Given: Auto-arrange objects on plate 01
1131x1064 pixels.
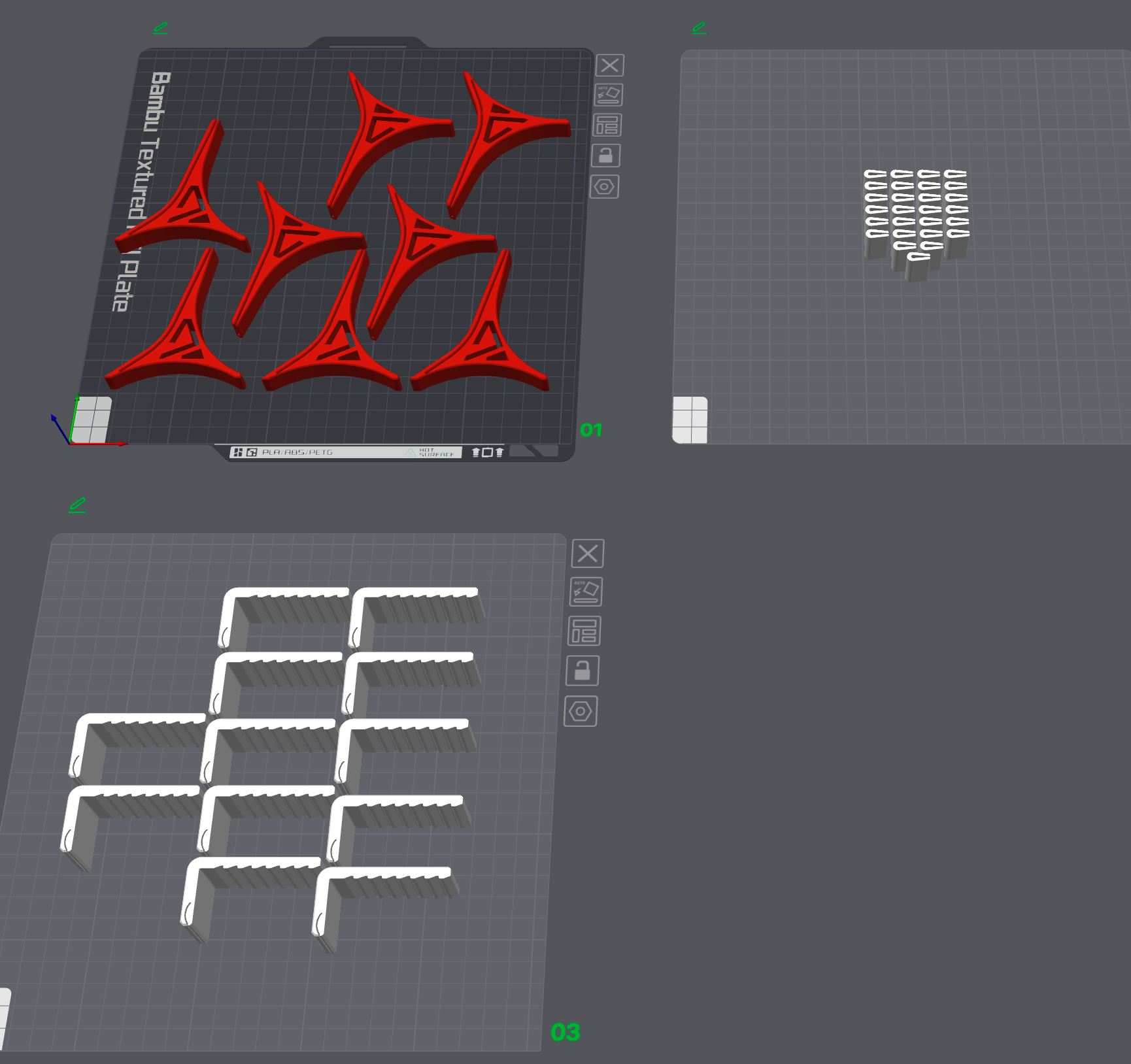Looking at the screenshot, I should coord(607,125).
